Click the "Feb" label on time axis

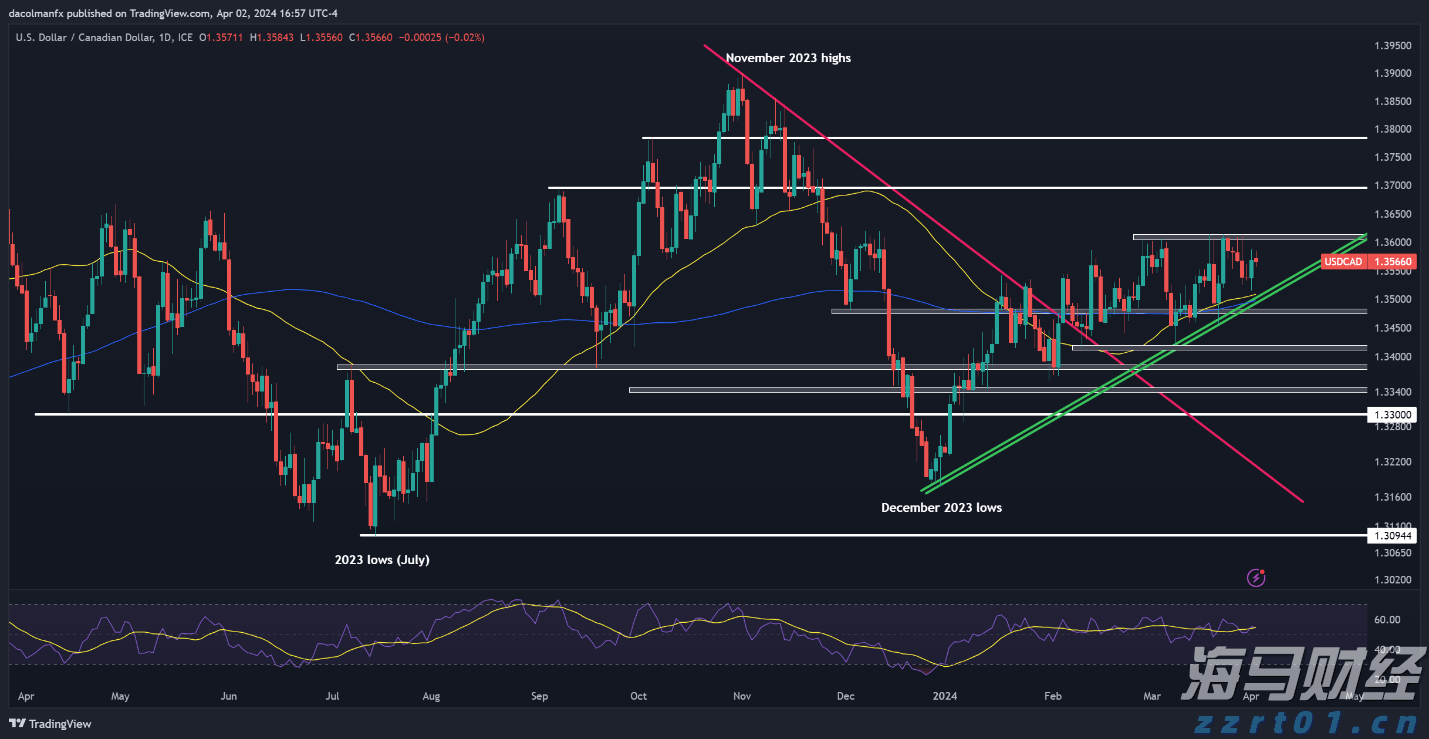pyautogui.click(x=1051, y=695)
